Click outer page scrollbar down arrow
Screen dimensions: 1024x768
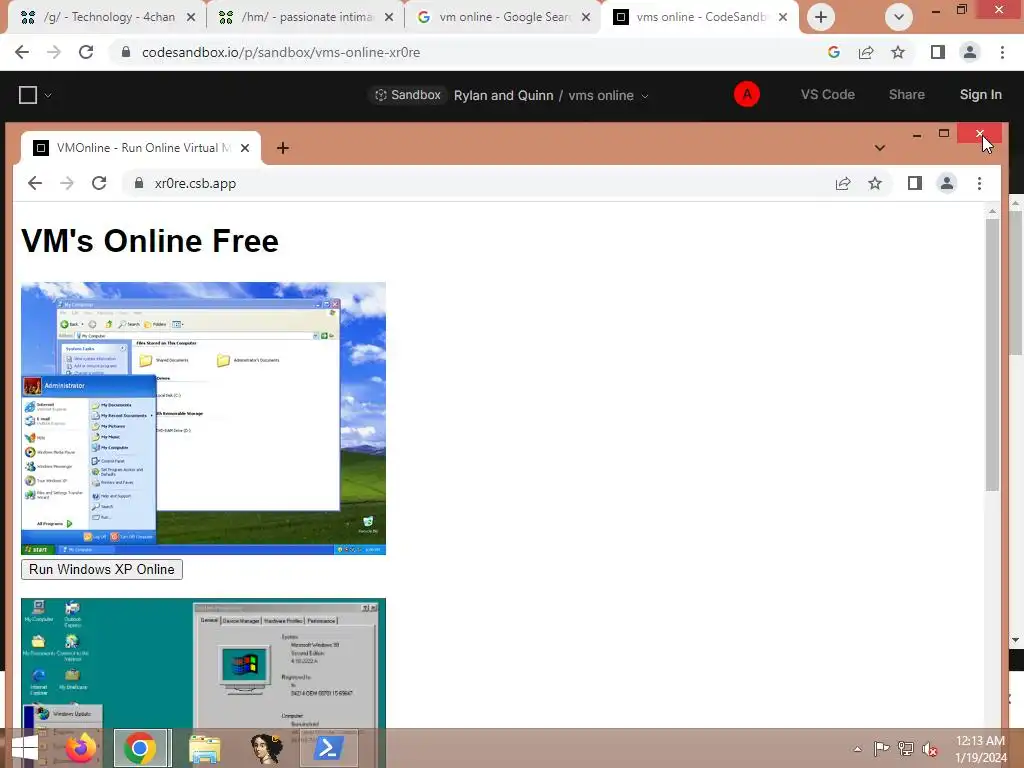tap(1016, 640)
